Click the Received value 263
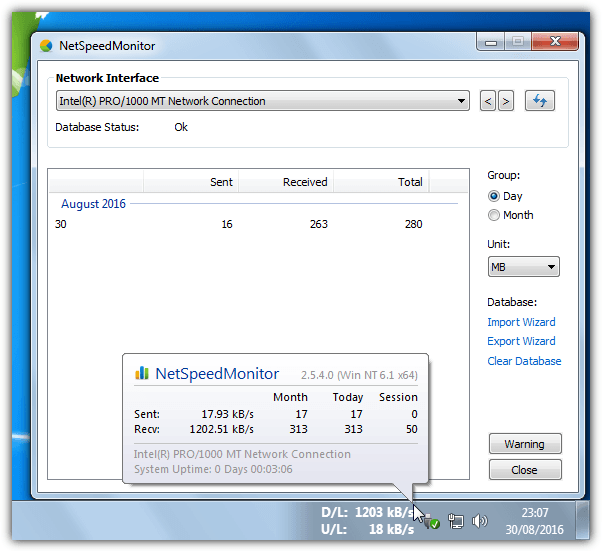 click(319, 224)
